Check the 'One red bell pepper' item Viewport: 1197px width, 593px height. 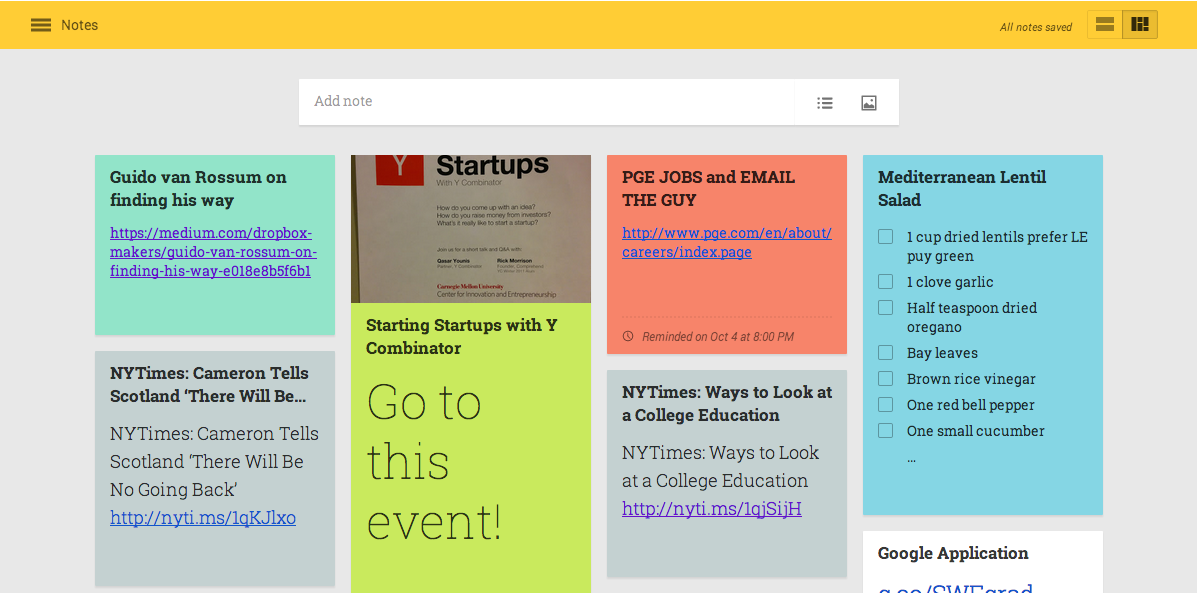coord(886,404)
